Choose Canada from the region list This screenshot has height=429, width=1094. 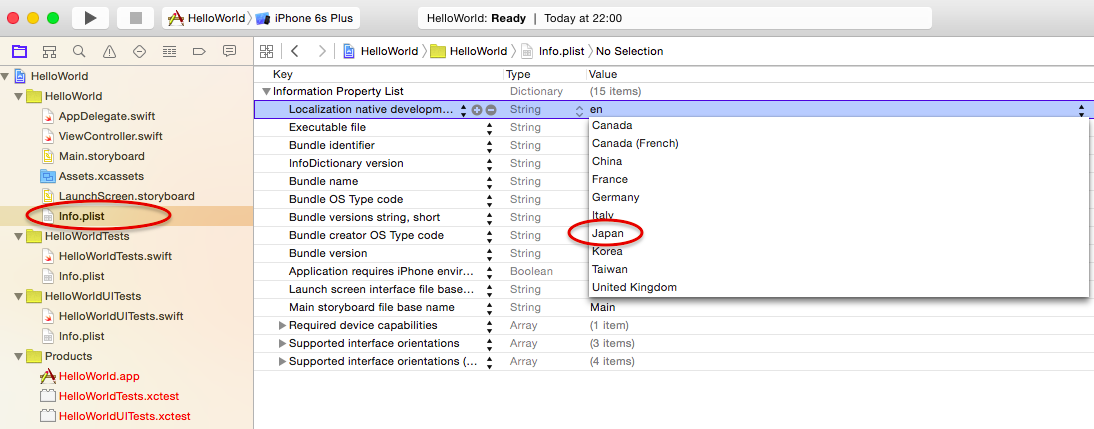coord(612,126)
